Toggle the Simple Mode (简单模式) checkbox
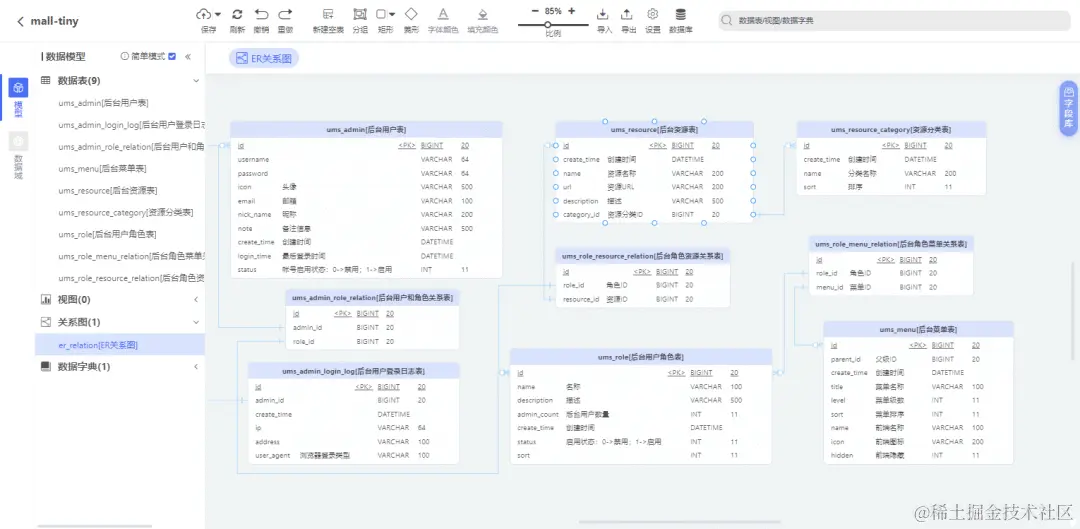This screenshot has width=1080, height=529. (172, 56)
